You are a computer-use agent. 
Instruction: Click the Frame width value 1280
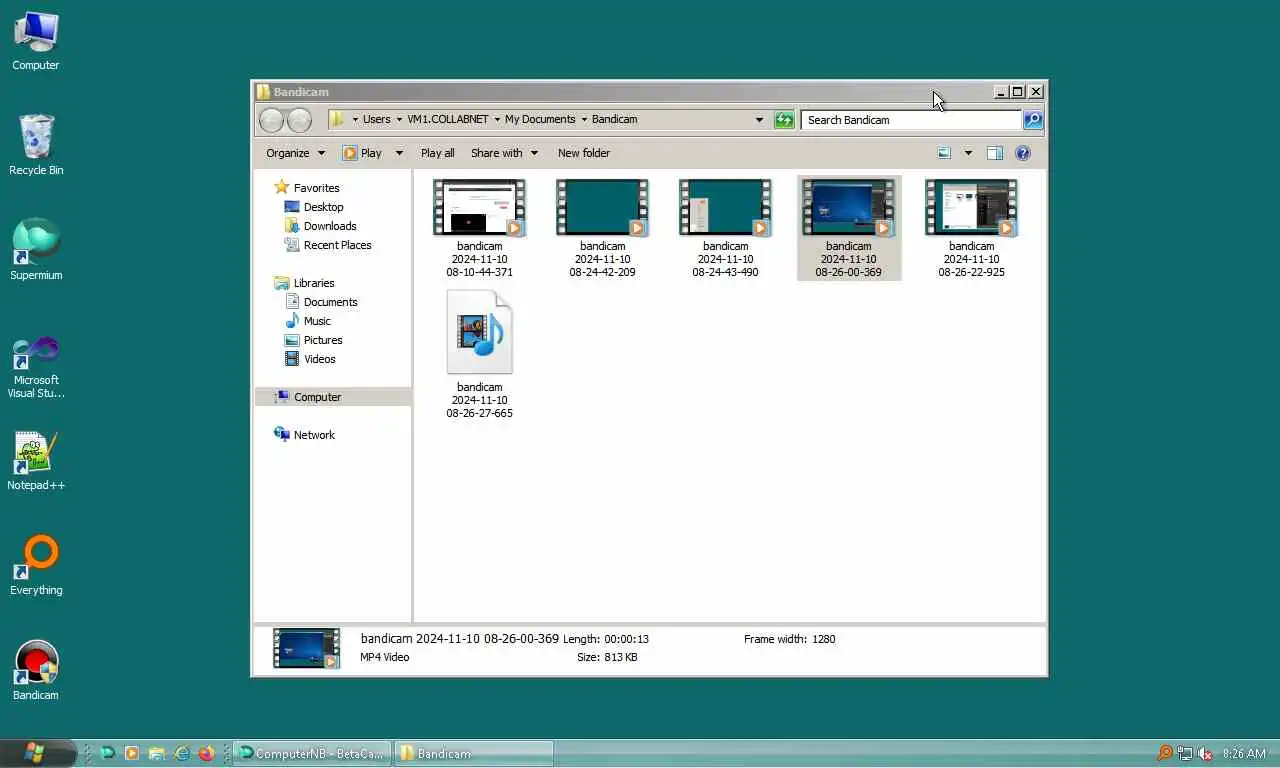tap(823, 639)
